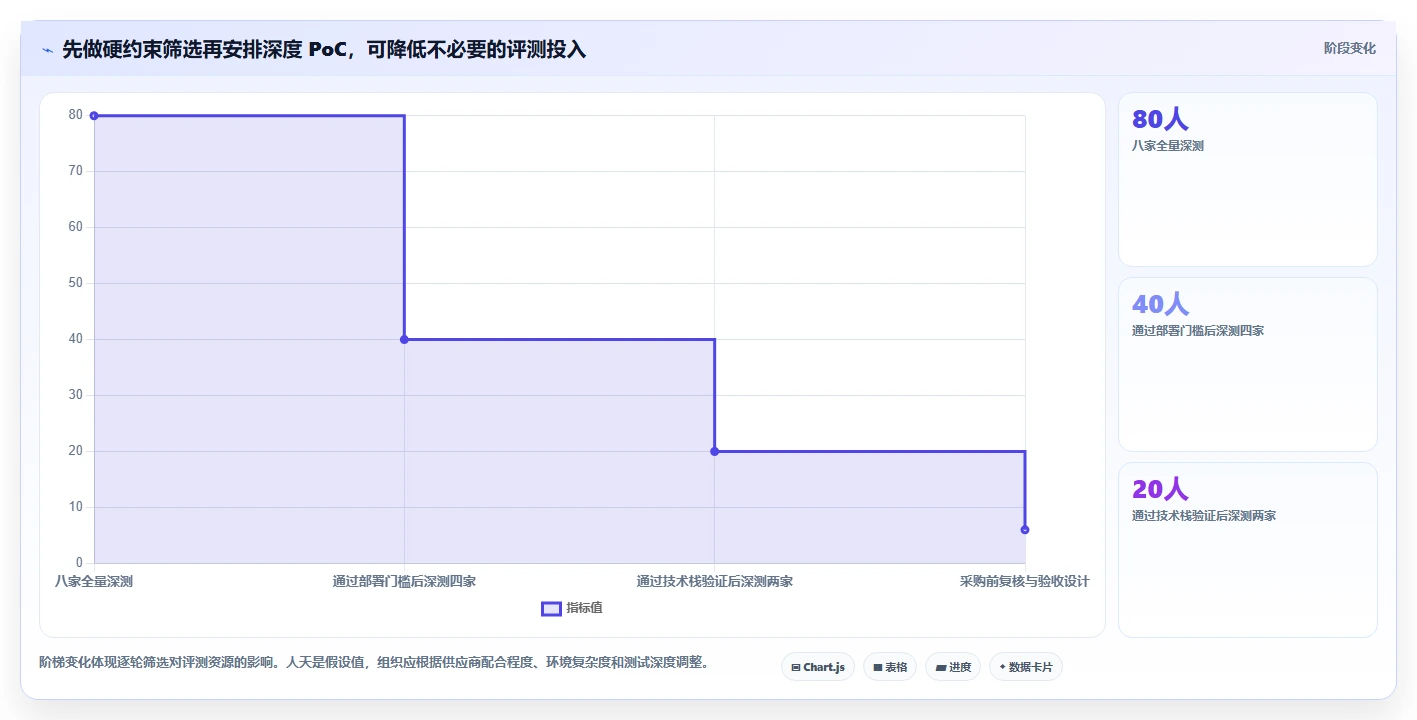Click the 20人 card value
This screenshot has width=1417, height=720.
point(1160,489)
